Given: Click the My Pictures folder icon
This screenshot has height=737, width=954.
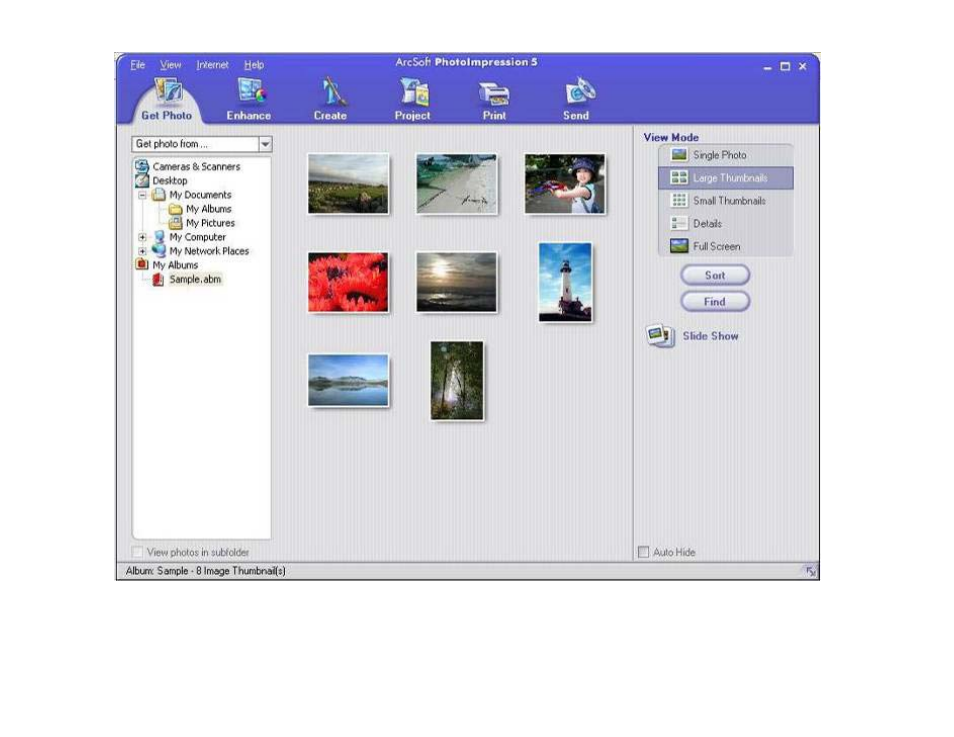Looking at the screenshot, I should point(176,222).
